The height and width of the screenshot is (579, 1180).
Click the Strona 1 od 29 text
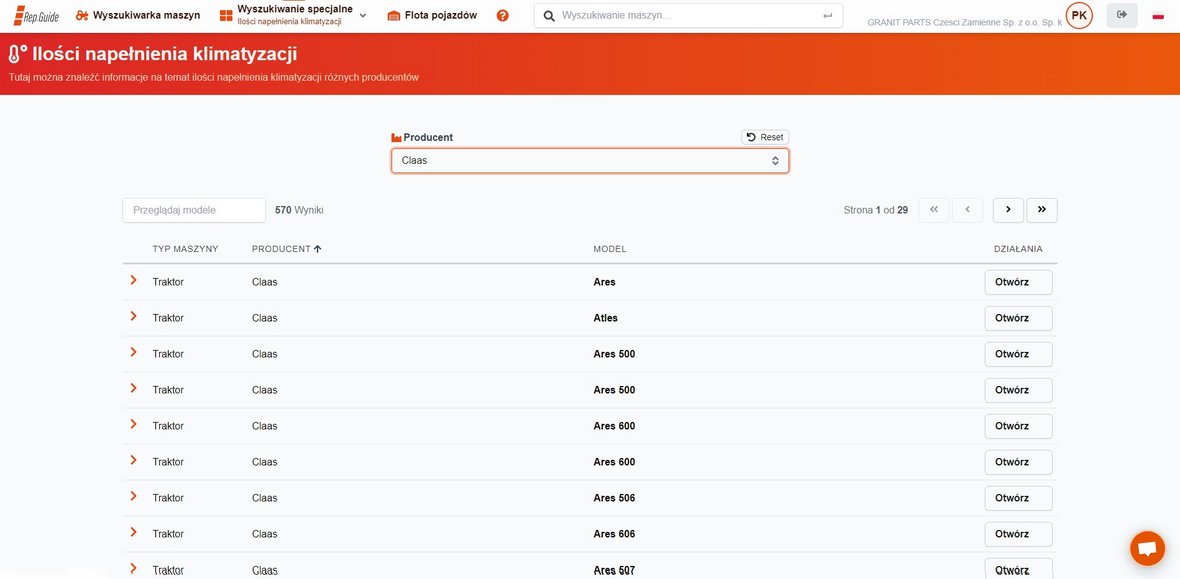click(x=876, y=210)
